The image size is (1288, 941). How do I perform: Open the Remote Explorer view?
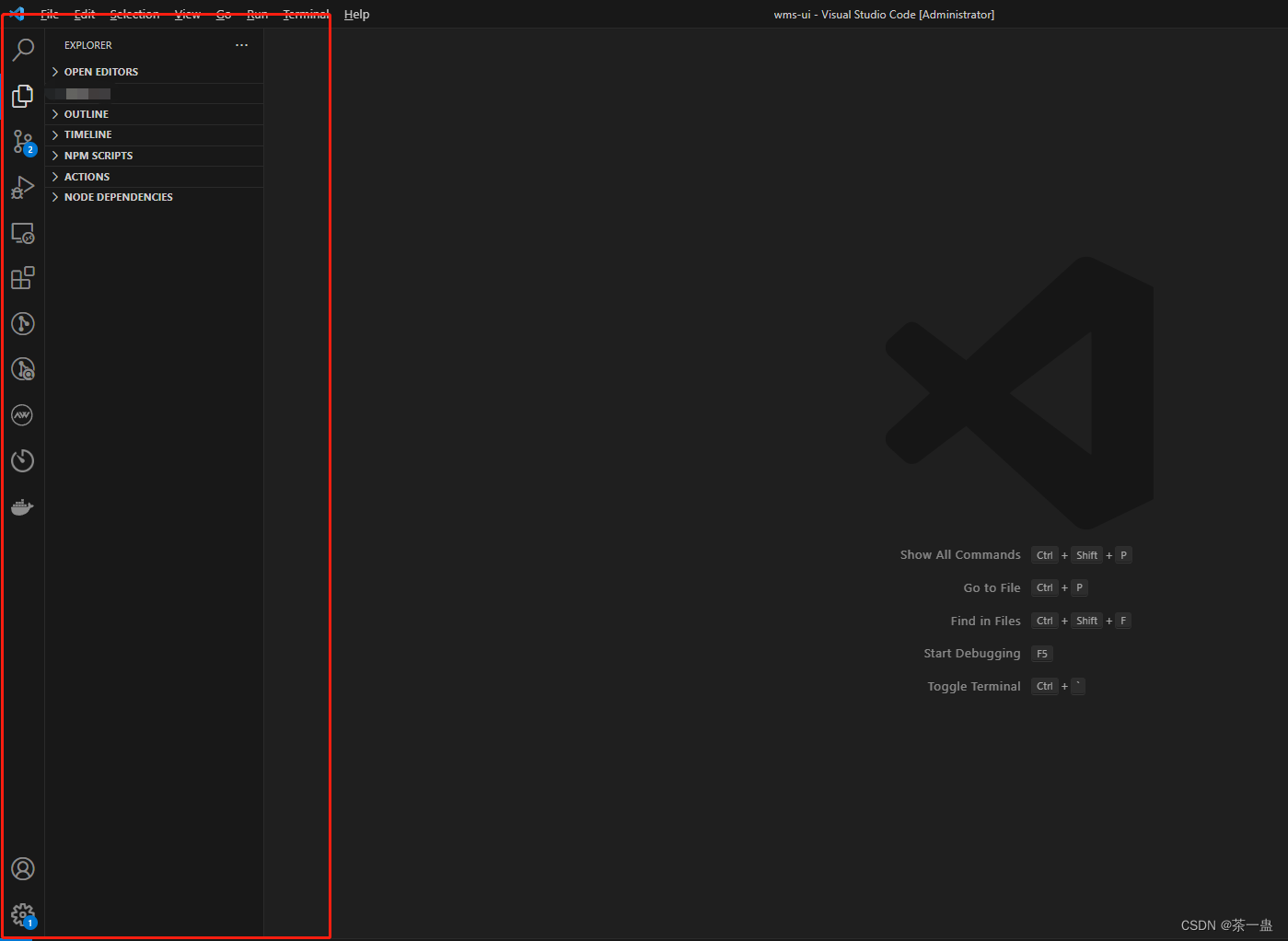click(23, 233)
